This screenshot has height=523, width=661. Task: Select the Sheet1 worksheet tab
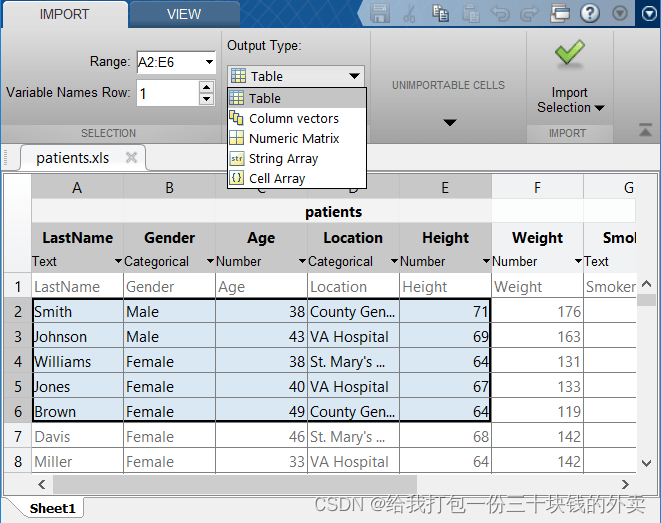point(52,508)
